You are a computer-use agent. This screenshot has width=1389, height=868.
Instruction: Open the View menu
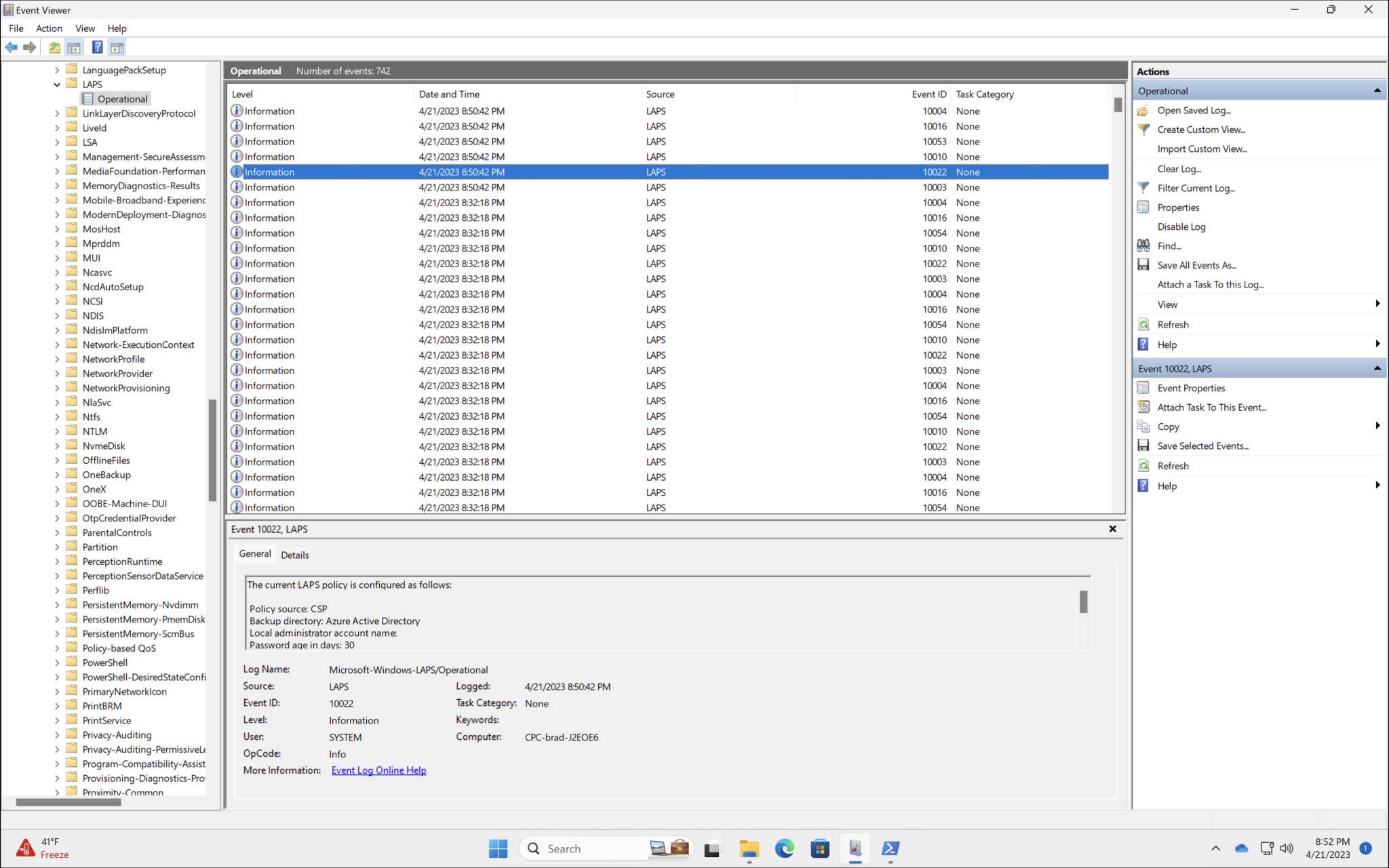pyautogui.click(x=85, y=28)
